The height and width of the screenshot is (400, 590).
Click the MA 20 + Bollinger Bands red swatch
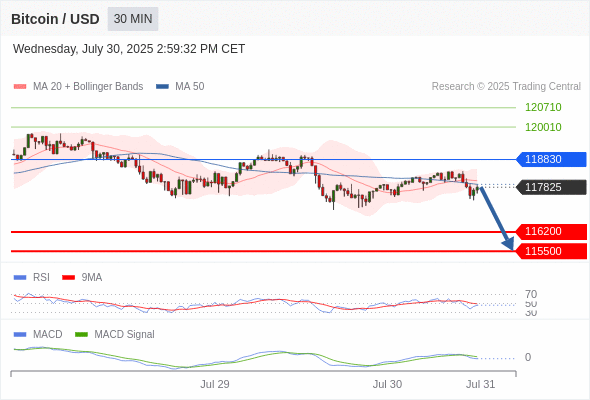pyautogui.click(x=20, y=87)
